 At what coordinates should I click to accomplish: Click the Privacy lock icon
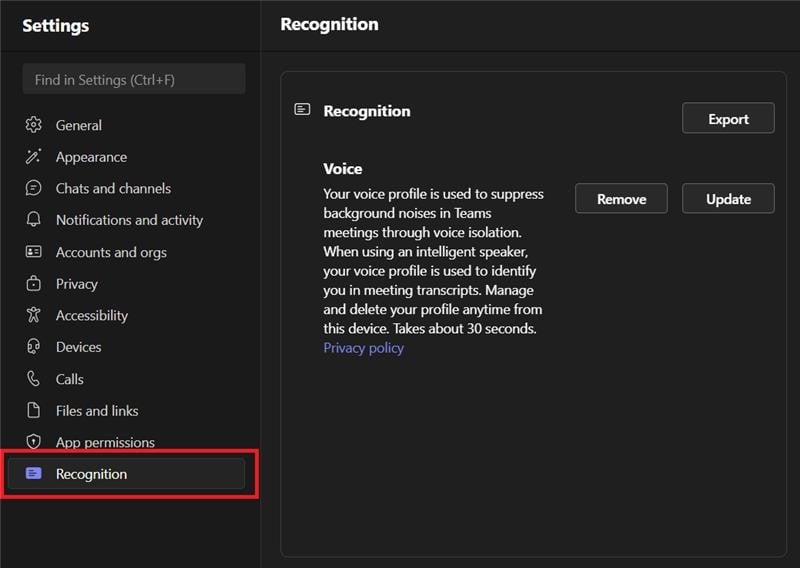[34, 284]
